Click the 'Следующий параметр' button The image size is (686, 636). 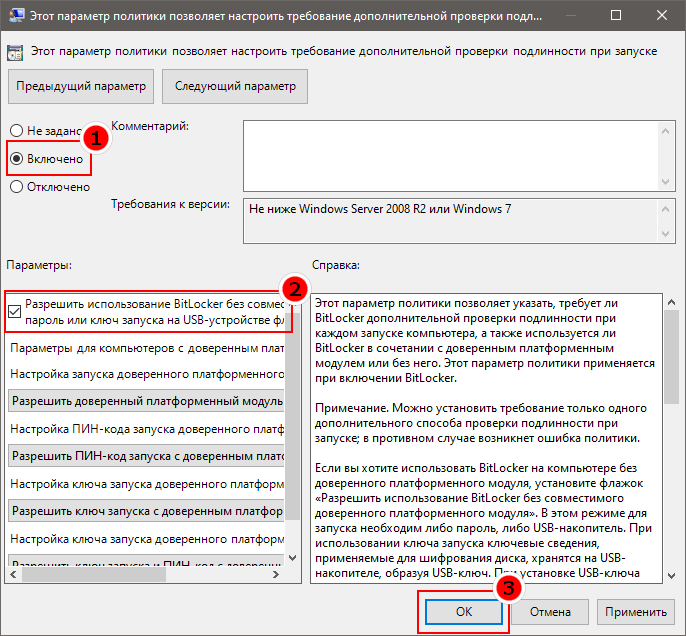pyautogui.click(x=235, y=86)
